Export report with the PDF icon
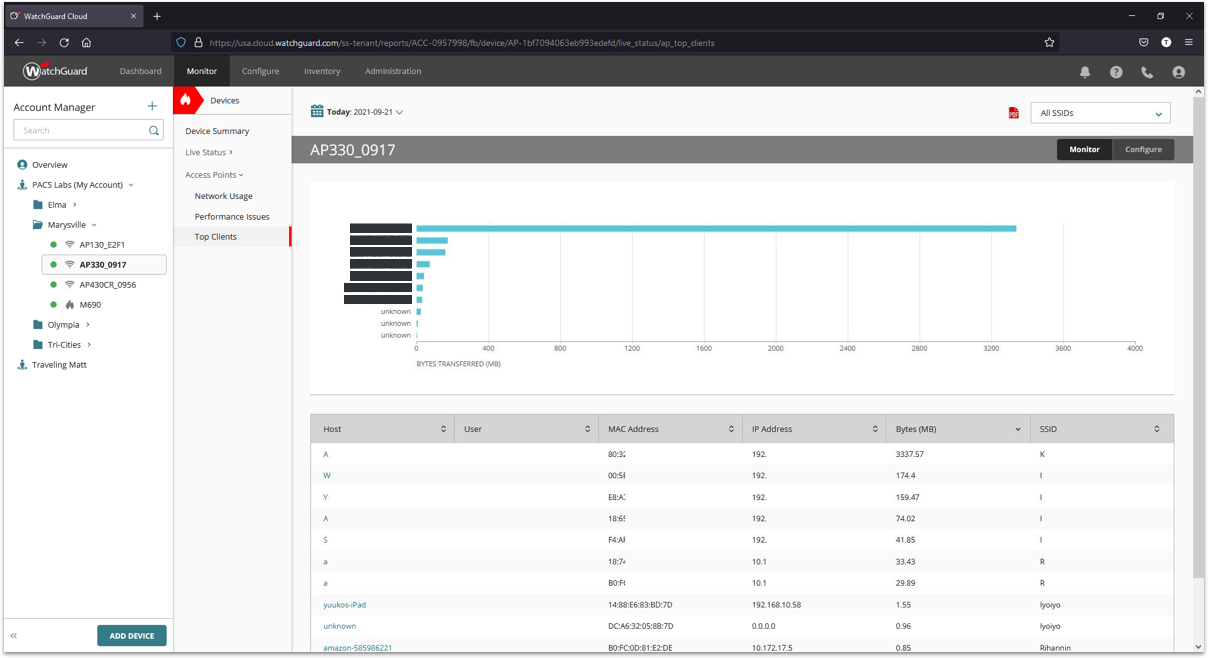Viewport: 1208px width, 658px height. click(1014, 113)
